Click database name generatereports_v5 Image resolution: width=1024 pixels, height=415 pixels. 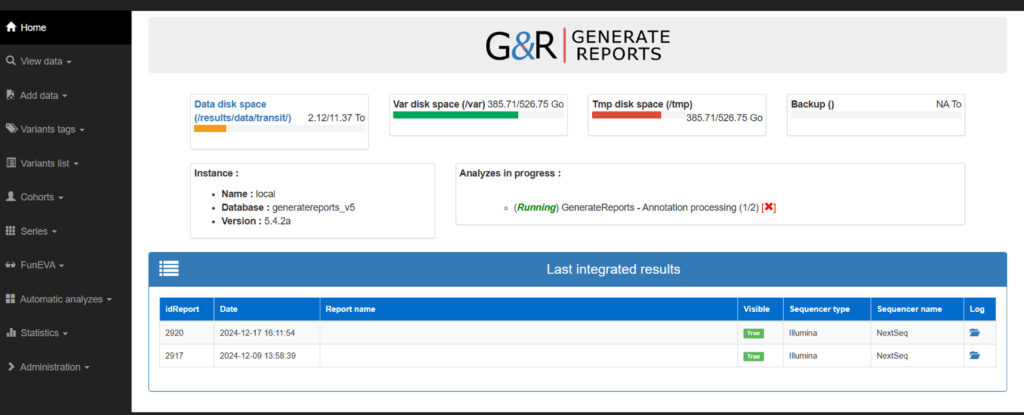pyautogui.click(x=313, y=208)
